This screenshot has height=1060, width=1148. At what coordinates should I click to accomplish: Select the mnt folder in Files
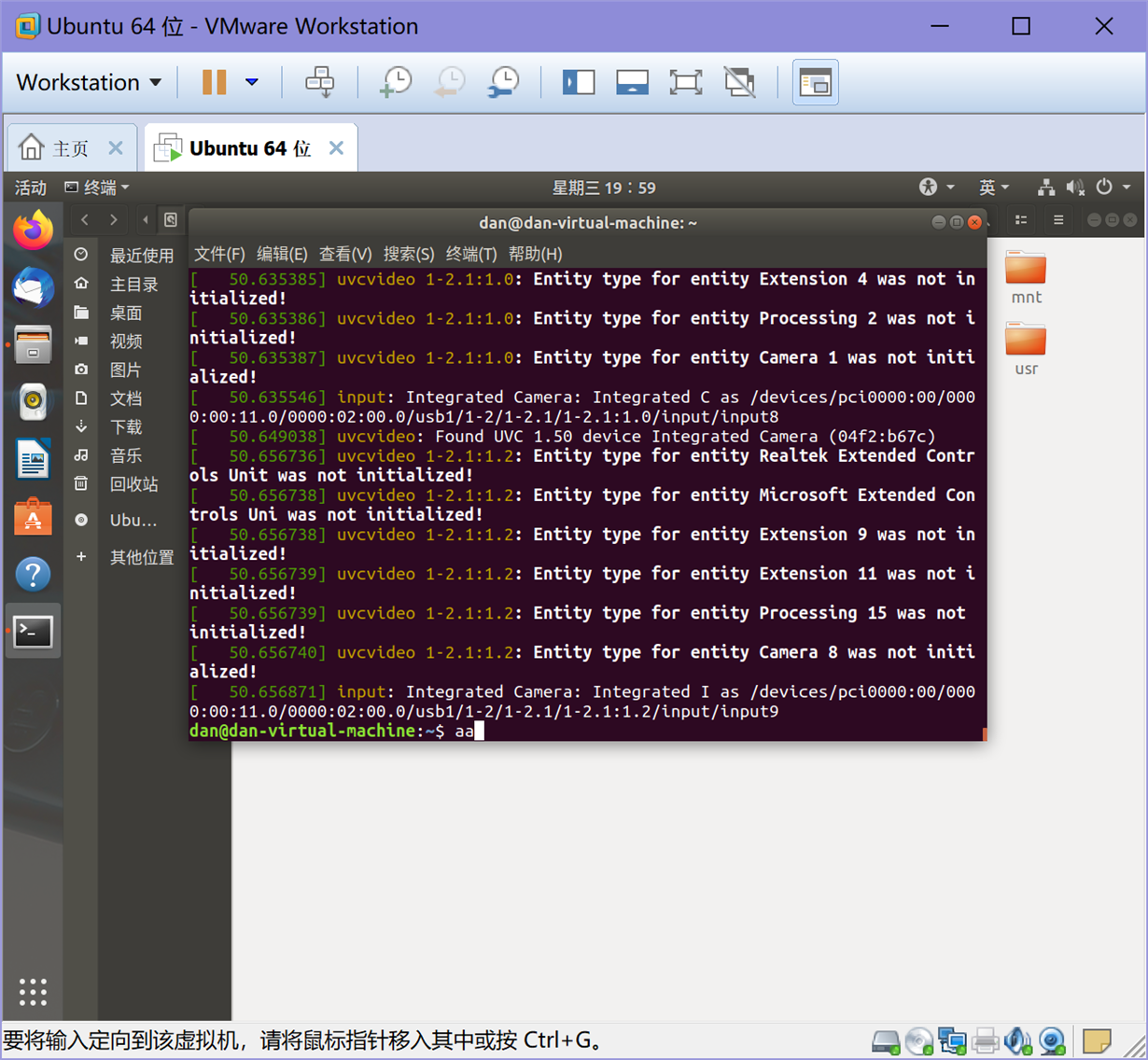1026,277
